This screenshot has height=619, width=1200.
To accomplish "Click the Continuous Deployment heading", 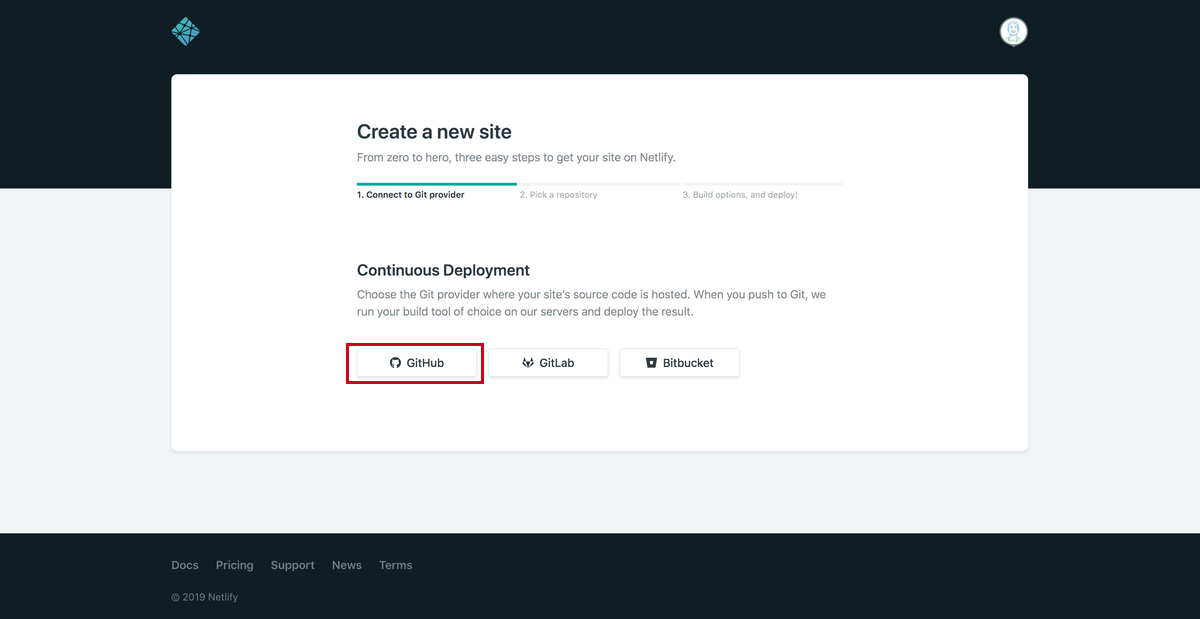I will [x=443, y=270].
